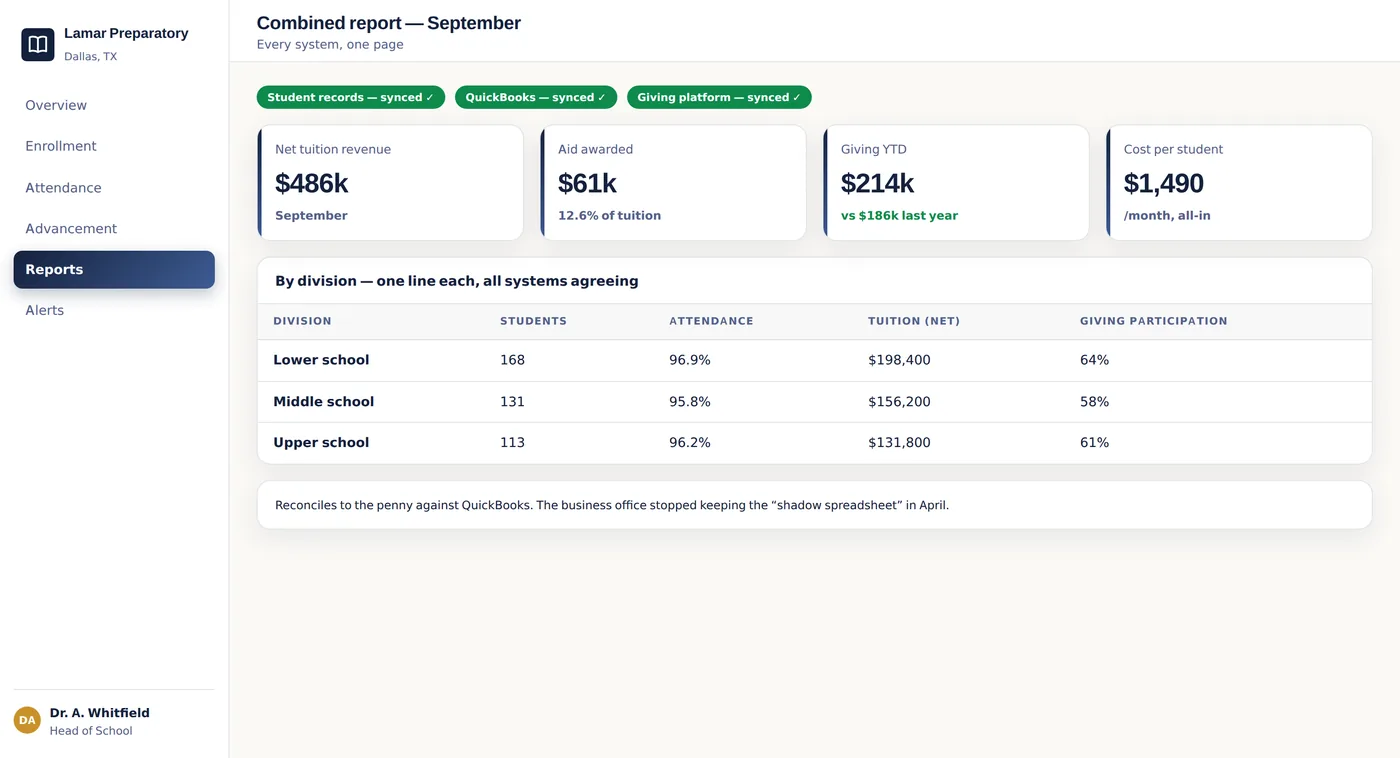Click the 'Combined report — September' title
Image resolution: width=1400 pixels, height=758 pixels.
[x=389, y=23]
